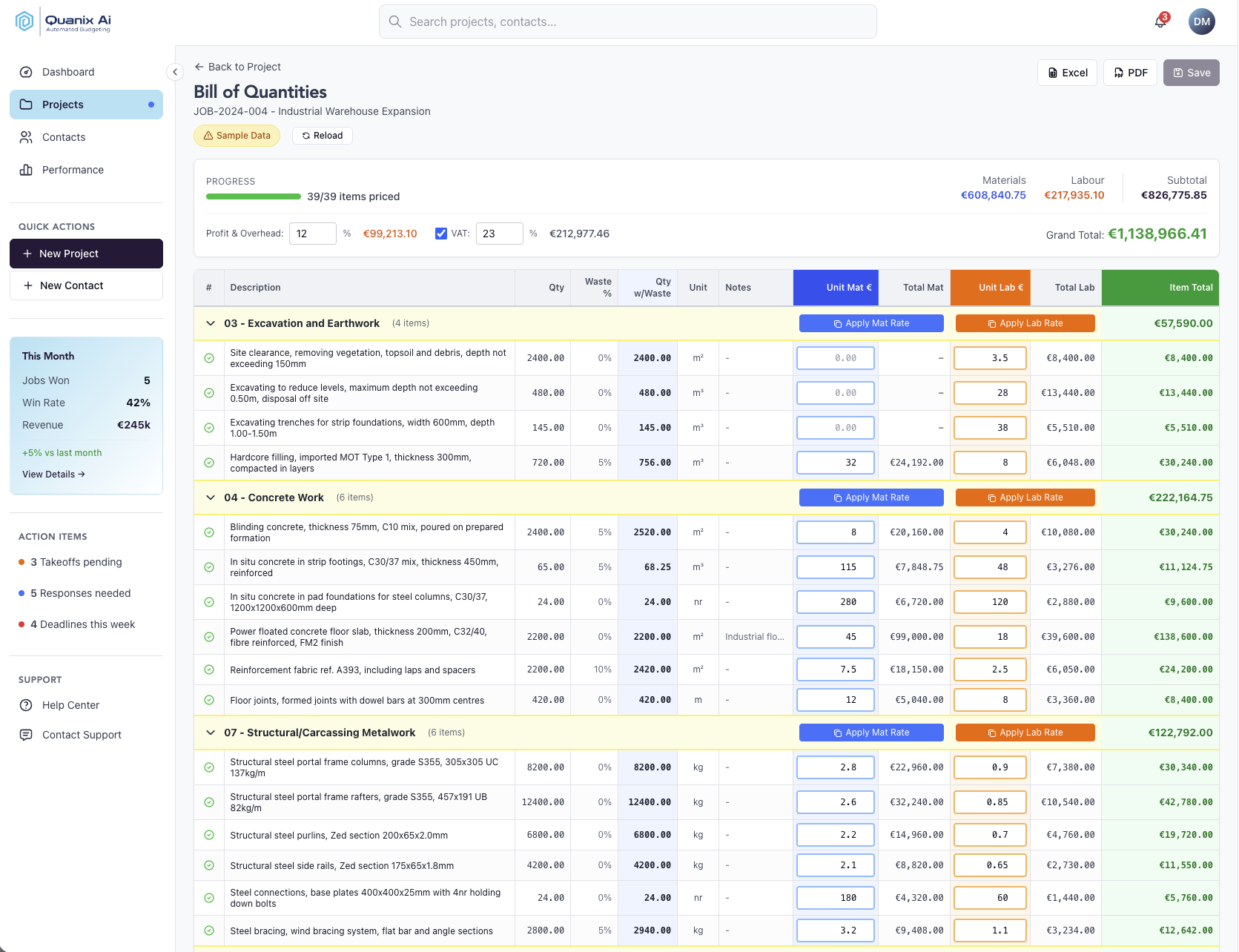1239x952 pixels.
Task: Collapse the sidebar with the chevron button
Action: pos(175,72)
